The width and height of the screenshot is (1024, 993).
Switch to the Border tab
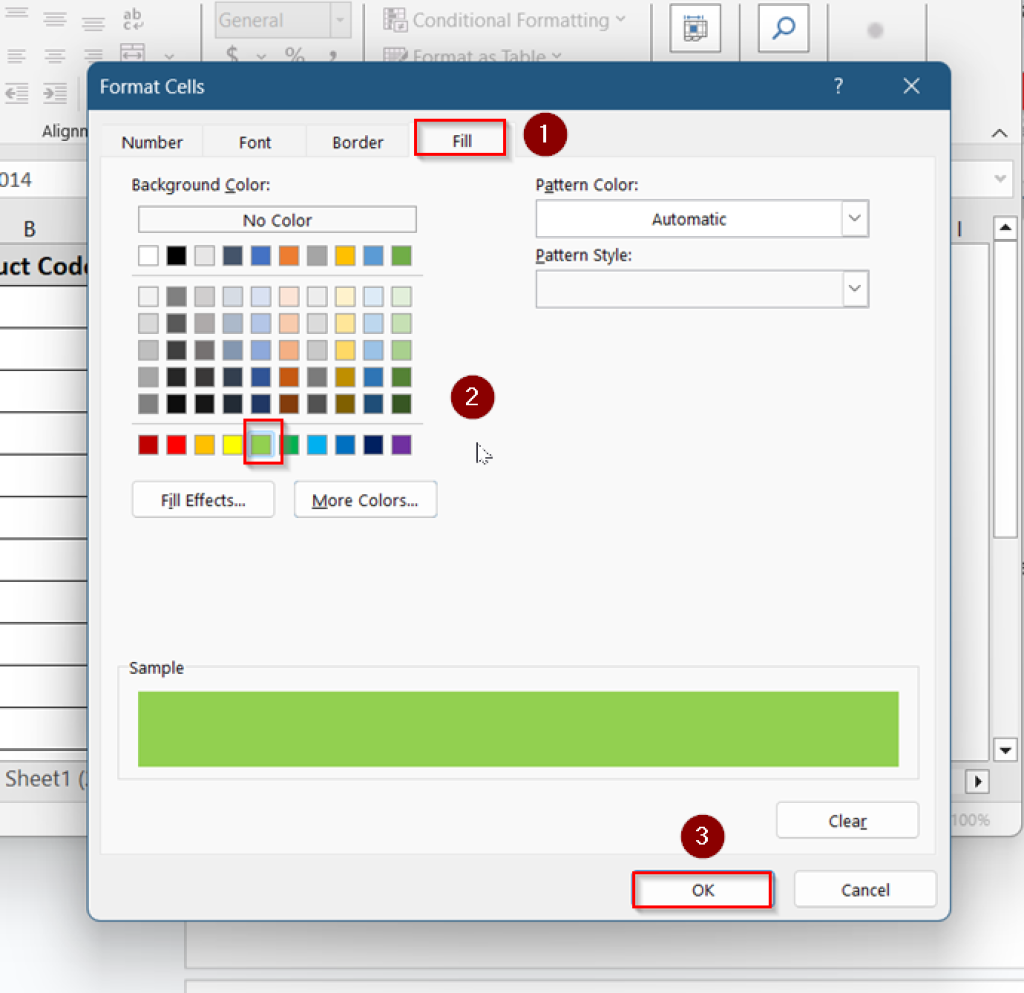coord(358,142)
